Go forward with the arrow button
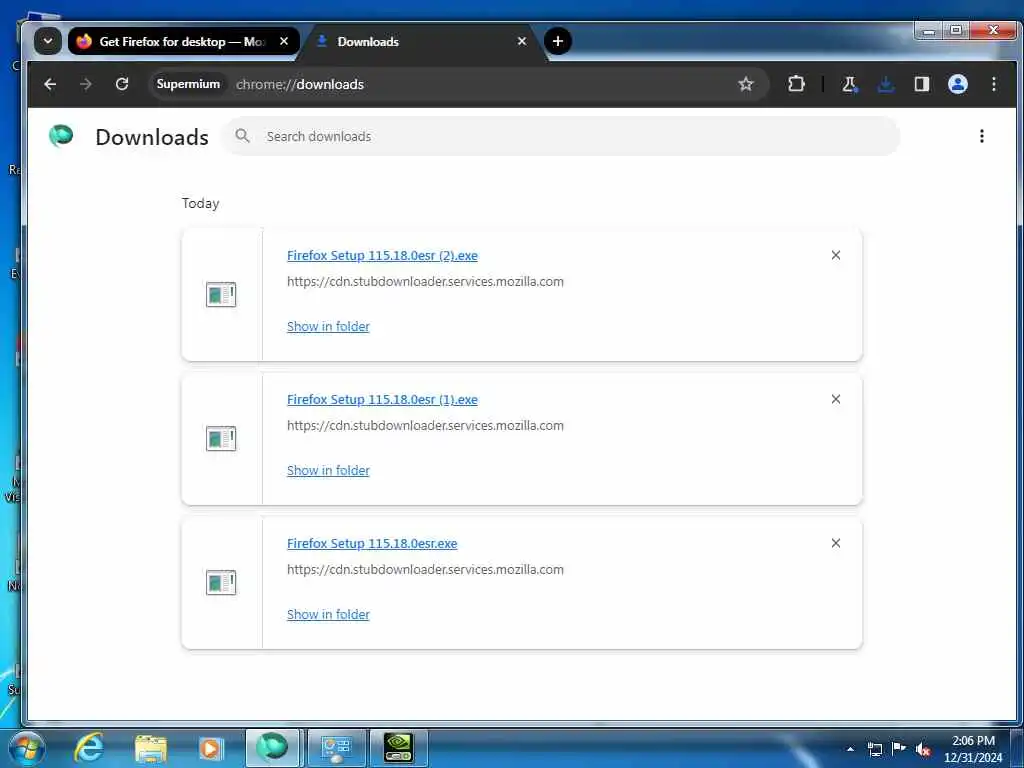This screenshot has width=1024, height=768. [86, 84]
